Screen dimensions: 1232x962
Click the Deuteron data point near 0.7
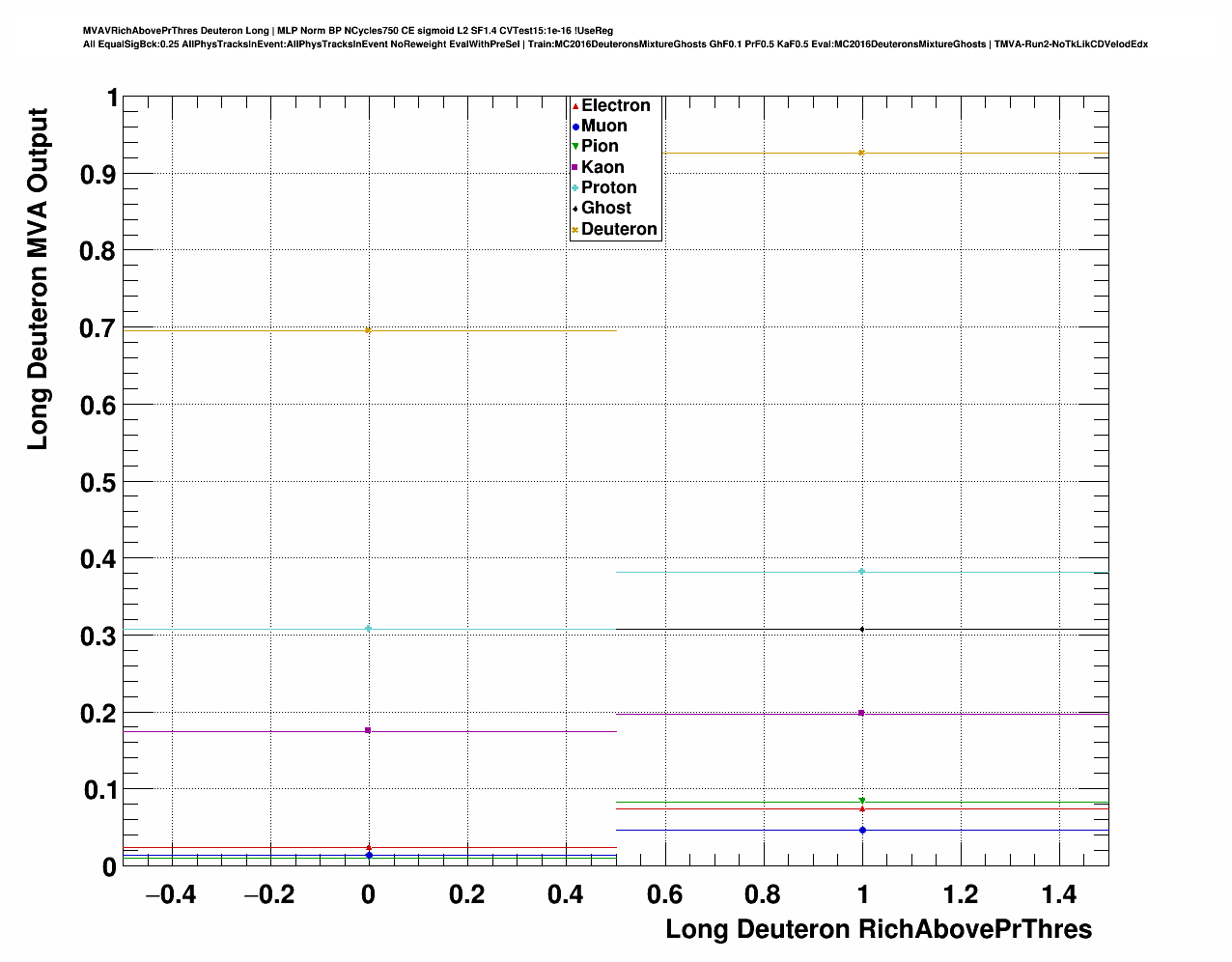368,330
